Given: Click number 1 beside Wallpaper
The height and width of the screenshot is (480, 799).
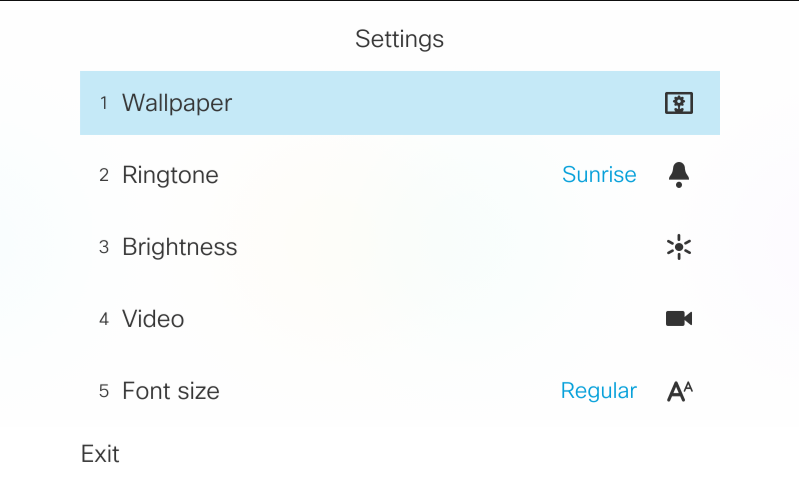Looking at the screenshot, I should coord(104,103).
